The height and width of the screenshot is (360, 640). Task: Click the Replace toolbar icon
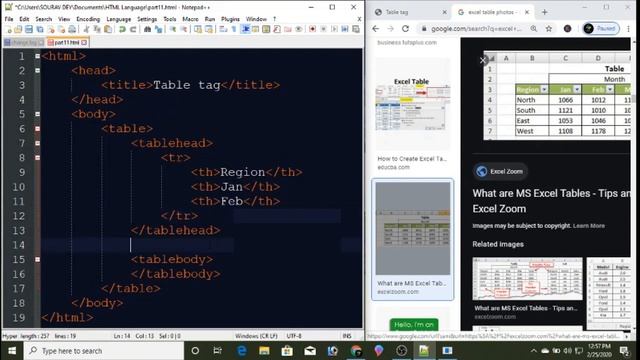point(158,29)
